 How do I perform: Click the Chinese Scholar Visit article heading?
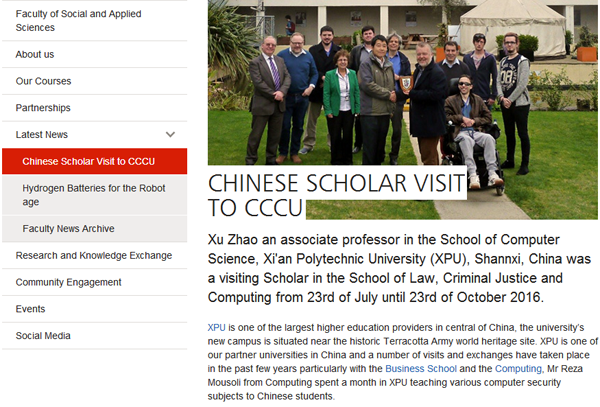click(x=336, y=194)
